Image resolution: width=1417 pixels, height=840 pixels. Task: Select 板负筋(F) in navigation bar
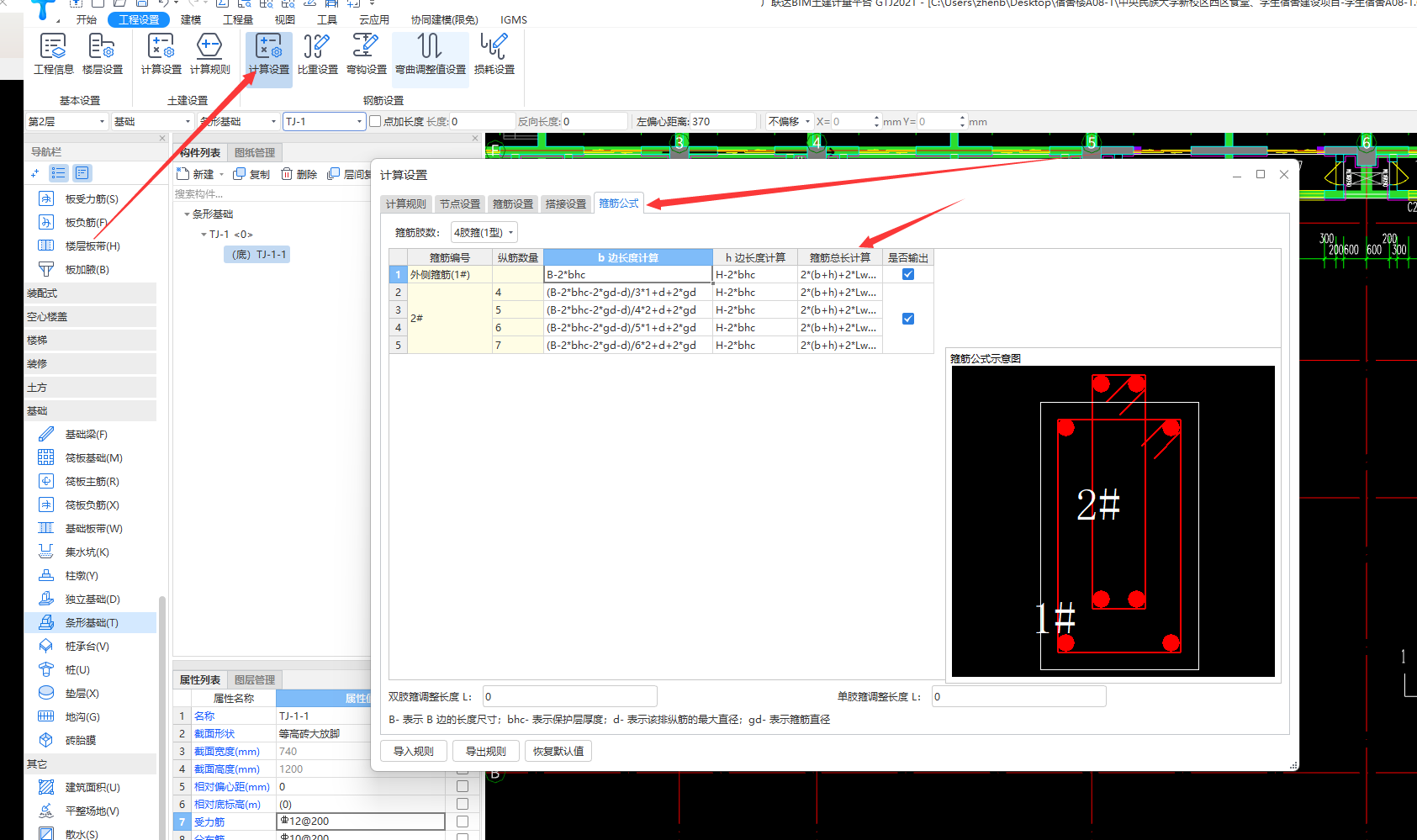coord(86,223)
